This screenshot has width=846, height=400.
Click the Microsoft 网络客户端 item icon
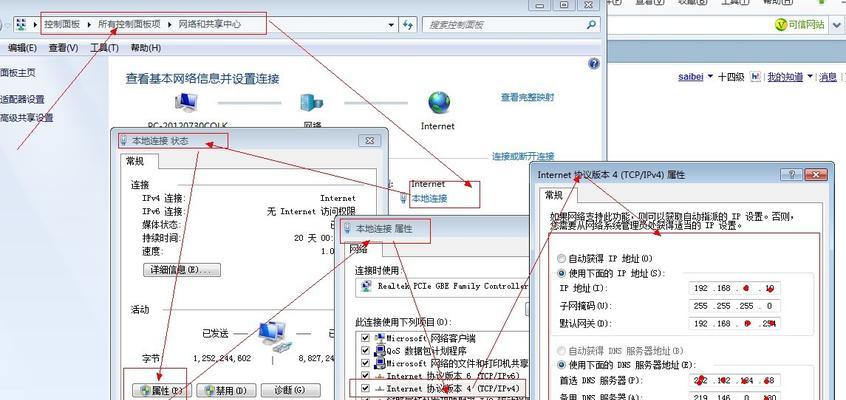(x=380, y=338)
